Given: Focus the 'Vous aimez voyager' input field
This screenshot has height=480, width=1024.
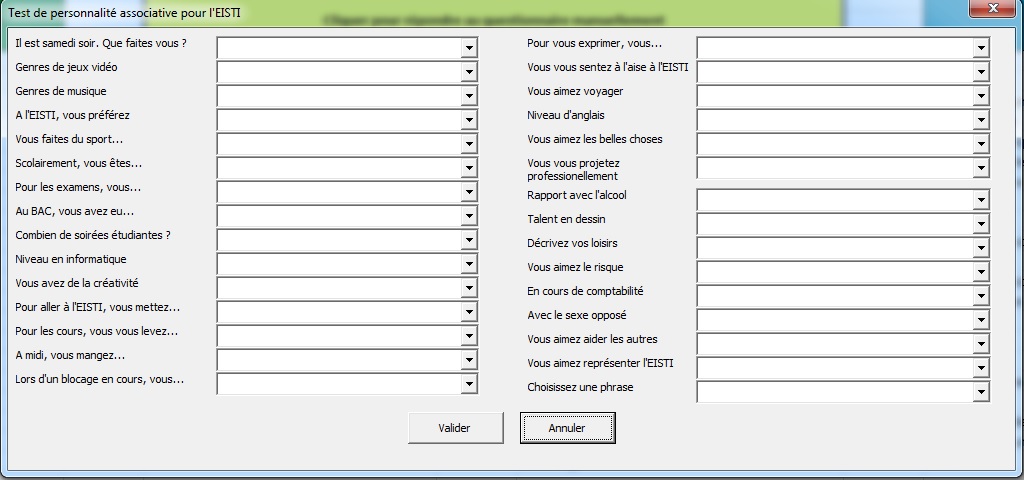Looking at the screenshot, I should click(834, 96).
